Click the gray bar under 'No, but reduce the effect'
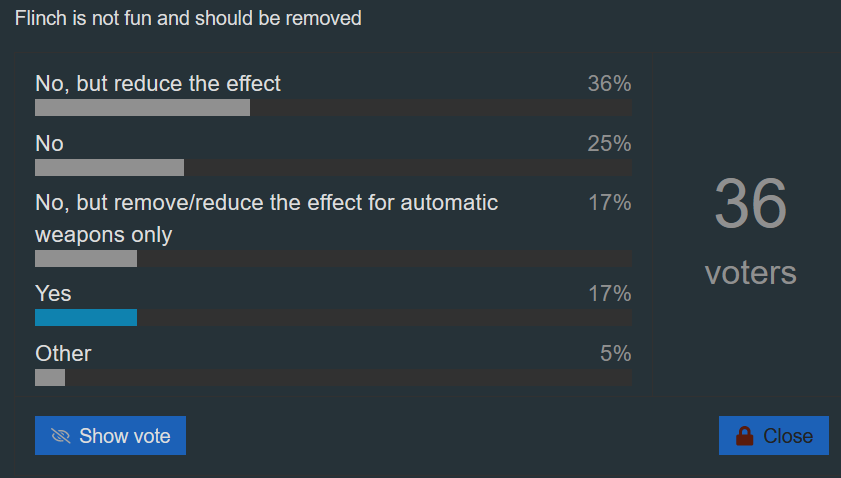The height and width of the screenshot is (478, 841). [x=142, y=107]
